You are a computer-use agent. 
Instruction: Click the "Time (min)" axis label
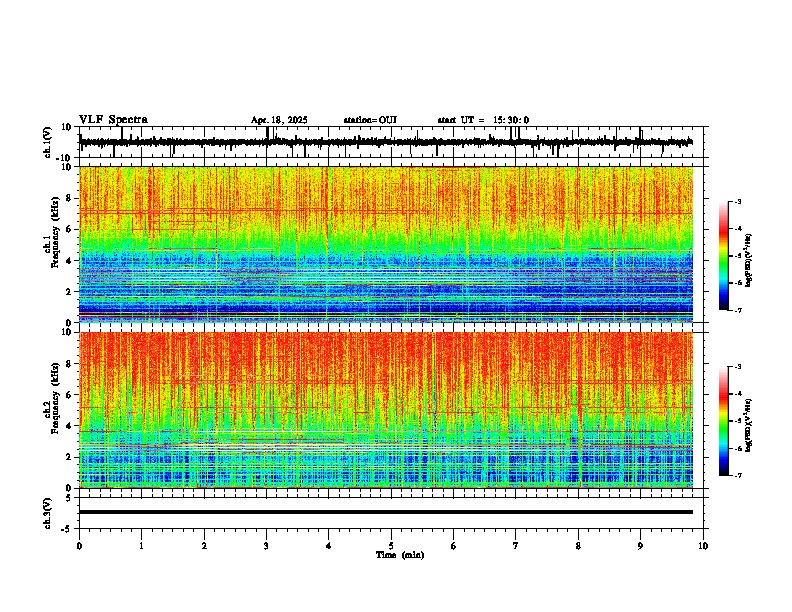click(x=400, y=555)
